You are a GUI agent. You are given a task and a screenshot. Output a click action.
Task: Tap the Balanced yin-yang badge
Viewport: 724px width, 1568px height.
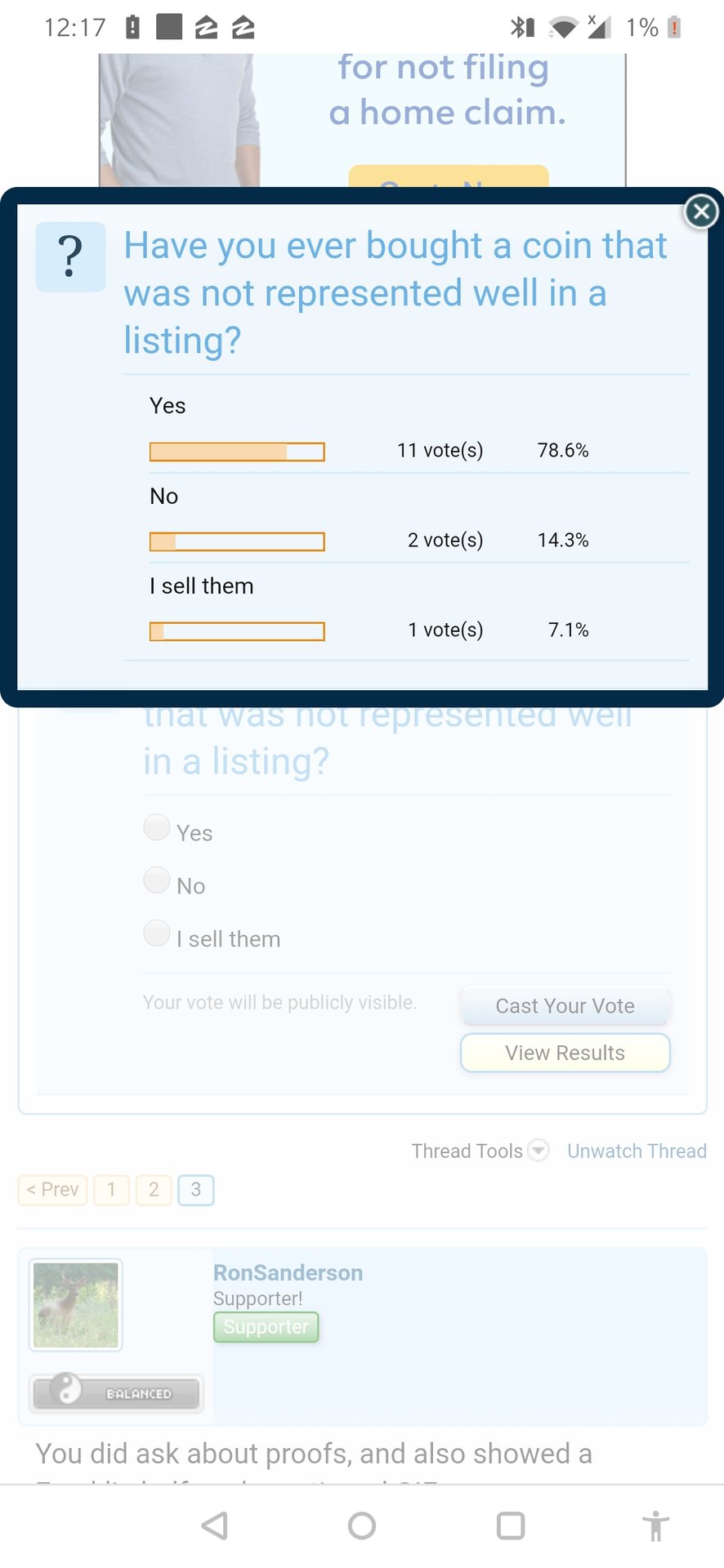(117, 1392)
